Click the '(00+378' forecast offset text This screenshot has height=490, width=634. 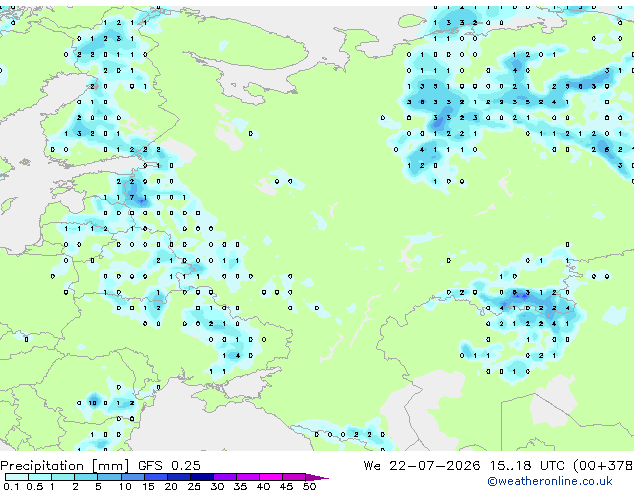tap(603, 465)
